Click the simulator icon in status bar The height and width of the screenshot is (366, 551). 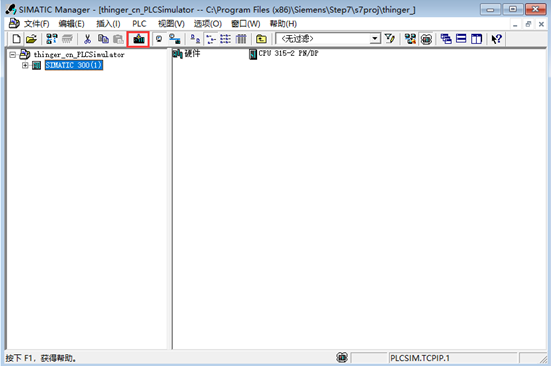(x=342, y=358)
